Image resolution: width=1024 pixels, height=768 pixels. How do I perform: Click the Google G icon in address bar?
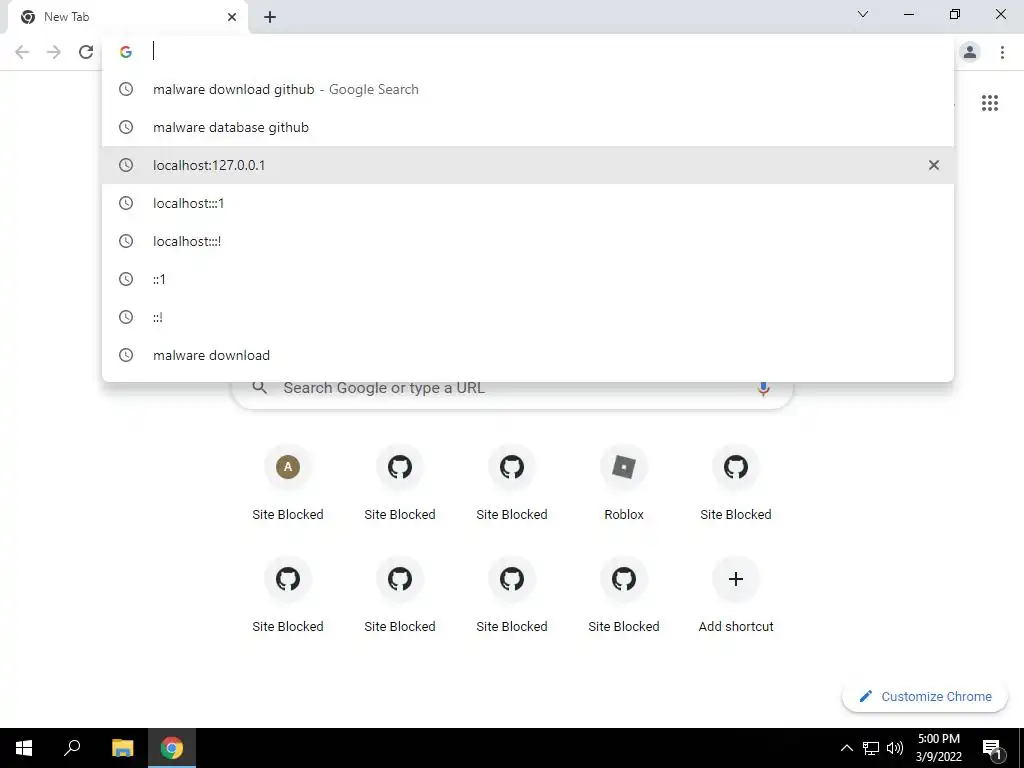point(126,52)
